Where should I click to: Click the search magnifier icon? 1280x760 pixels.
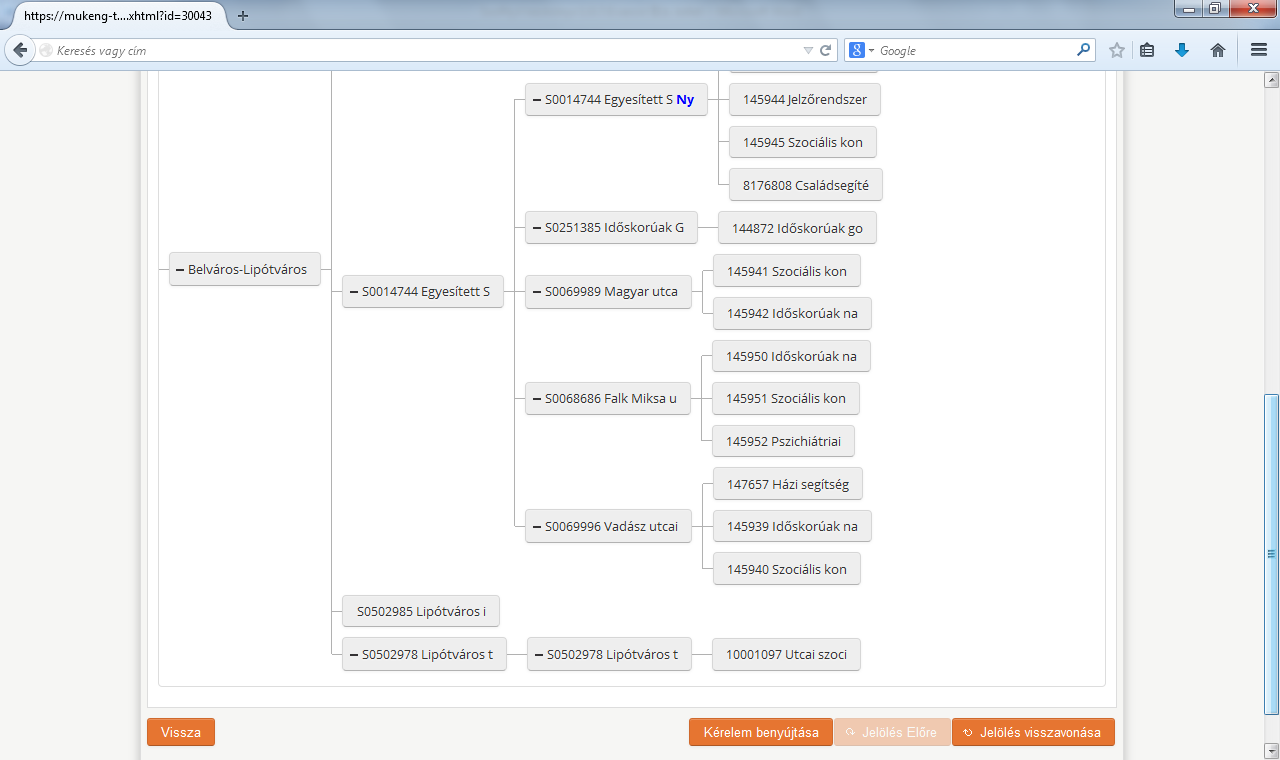point(1084,50)
